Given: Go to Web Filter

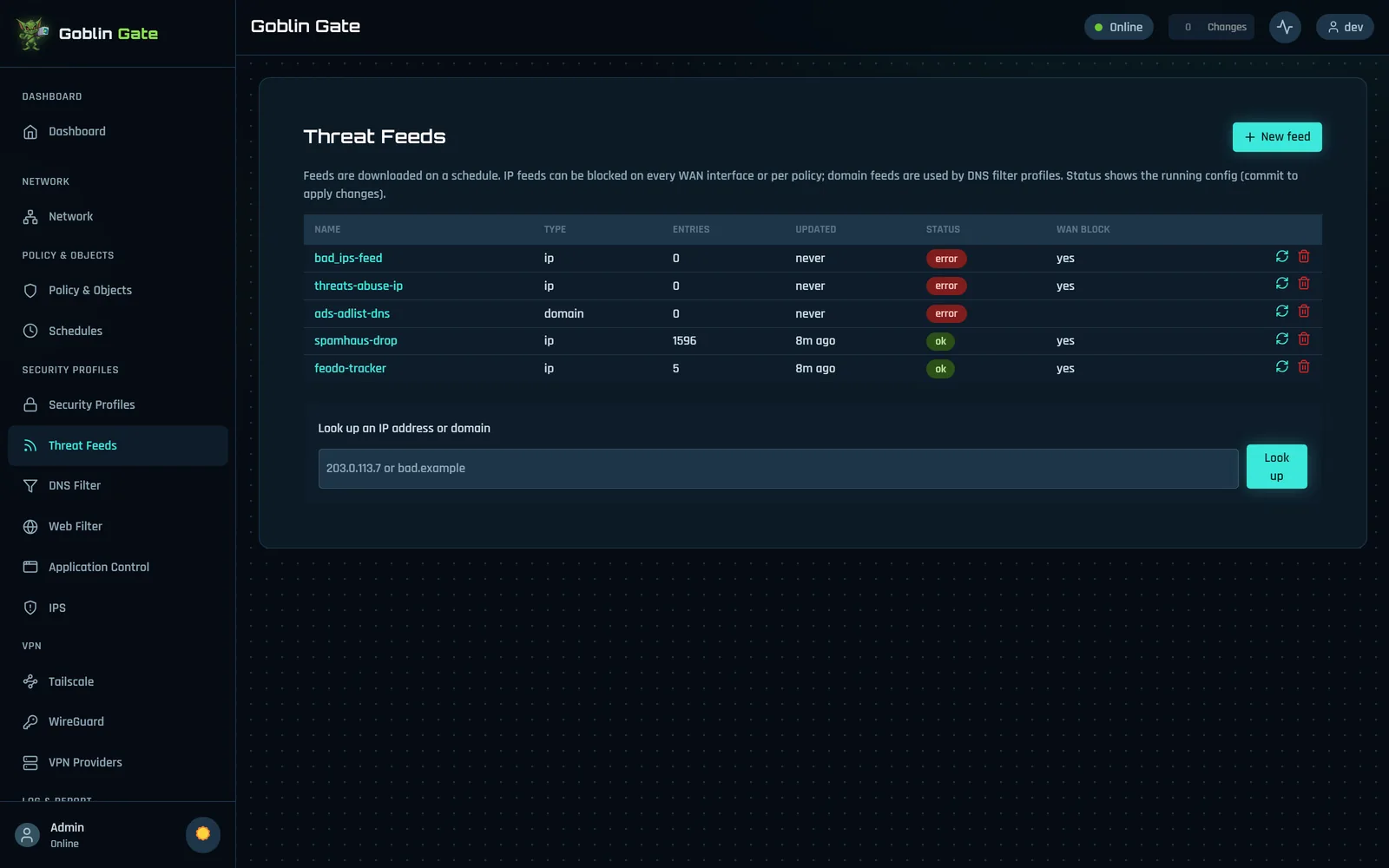Looking at the screenshot, I should 118,527.
